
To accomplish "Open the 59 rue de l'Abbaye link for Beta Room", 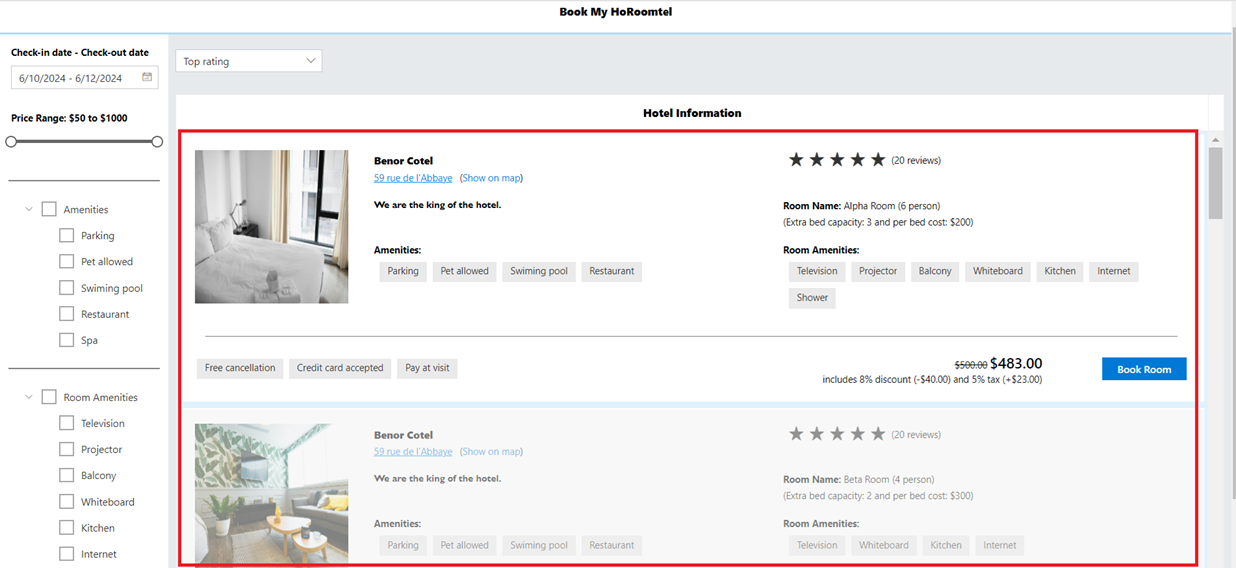I will pyautogui.click(x=413, y=452).
